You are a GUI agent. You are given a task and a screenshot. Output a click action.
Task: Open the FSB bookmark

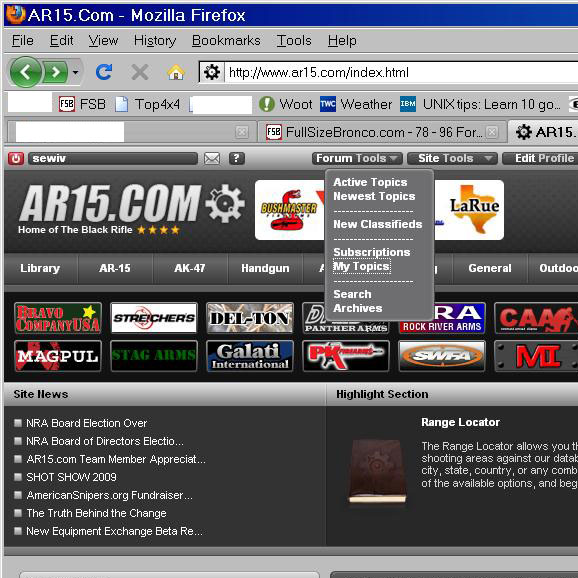[x=83, y=104]
